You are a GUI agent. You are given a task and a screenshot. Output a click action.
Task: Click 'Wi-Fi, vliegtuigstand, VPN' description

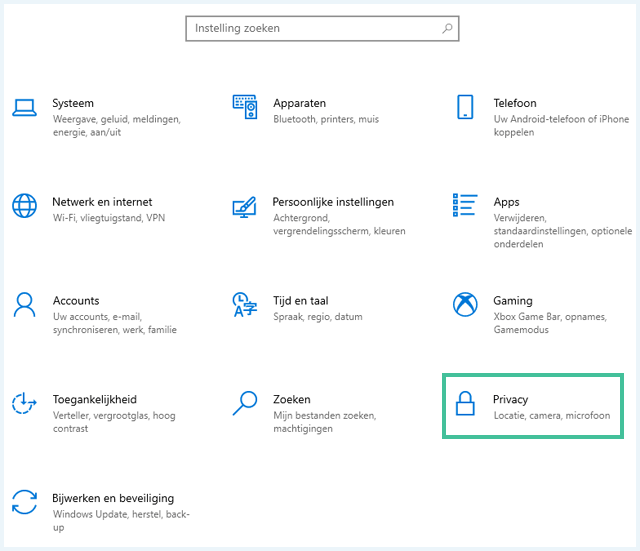click(109, 218)
